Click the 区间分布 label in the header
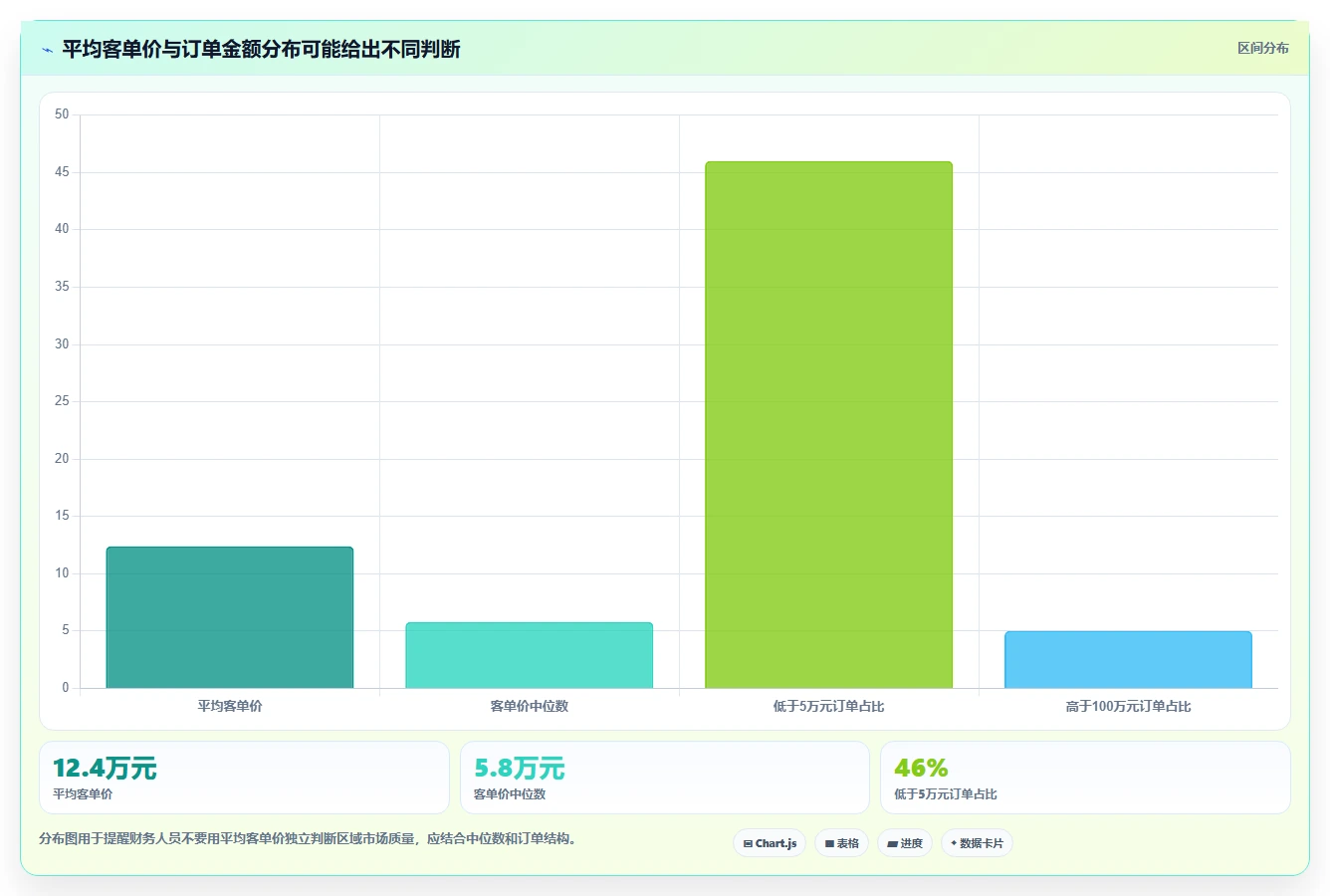This screenshot has height=896, width=1330. click(1263, 48)
